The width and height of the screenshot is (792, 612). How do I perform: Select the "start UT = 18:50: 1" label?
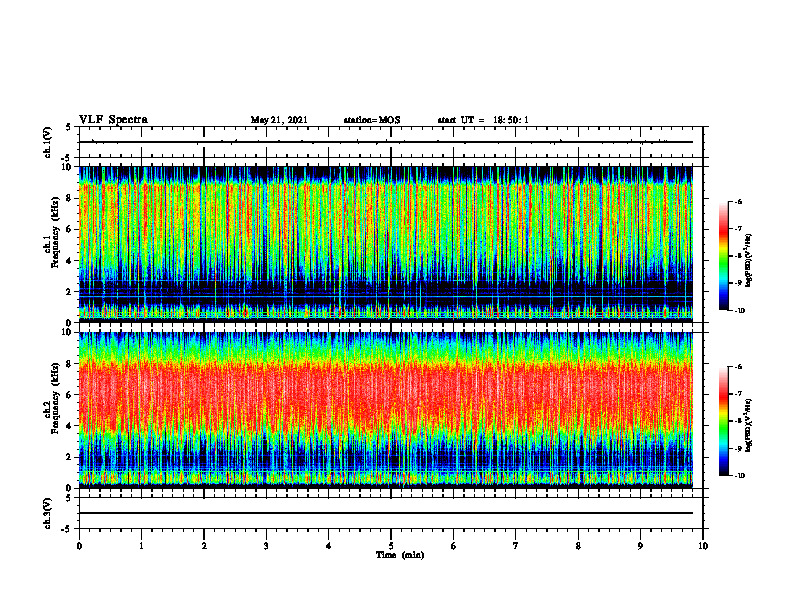[x=483, y=120]
